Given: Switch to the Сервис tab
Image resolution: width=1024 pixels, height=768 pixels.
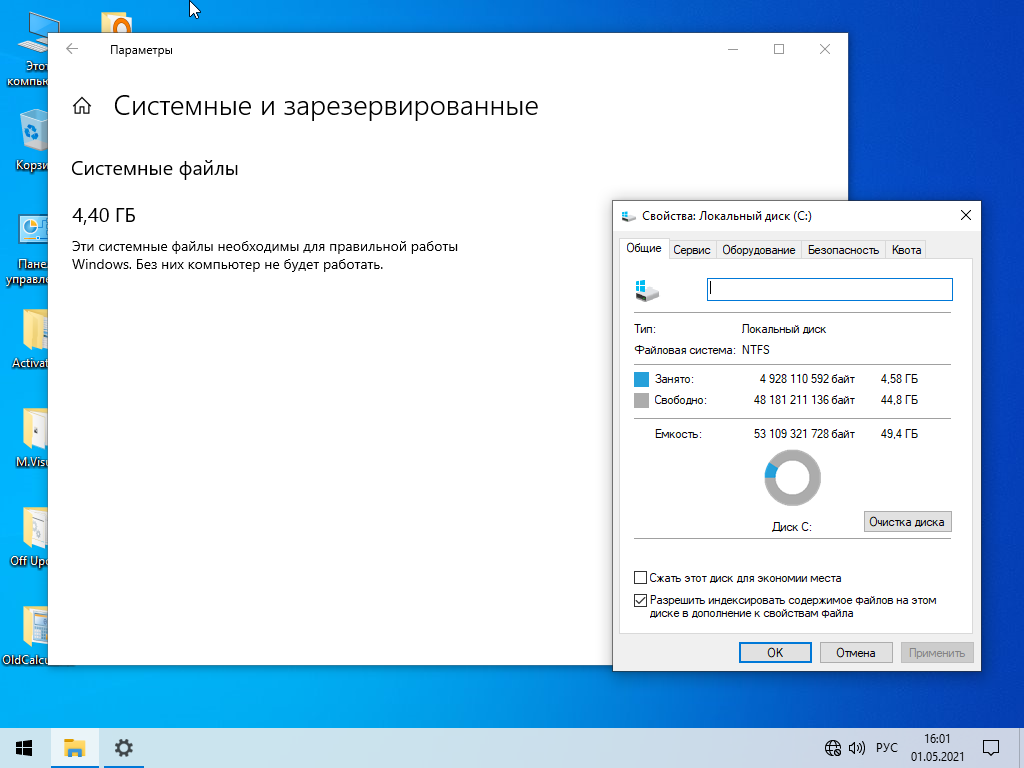Looking at the screenshot, I should click(x=692, y=249).
